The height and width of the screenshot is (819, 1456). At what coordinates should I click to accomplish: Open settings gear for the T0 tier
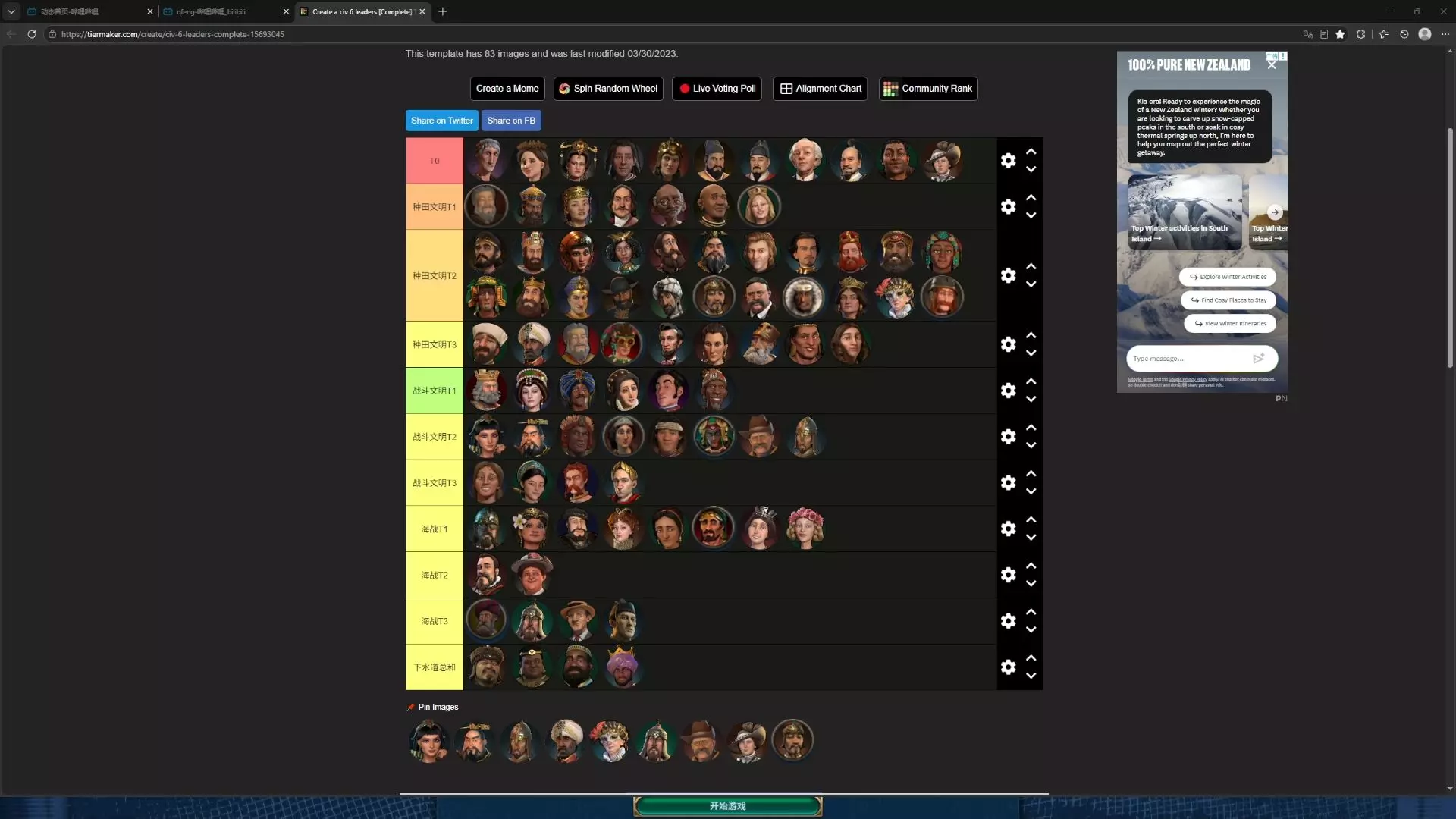tap(1008, 161)
